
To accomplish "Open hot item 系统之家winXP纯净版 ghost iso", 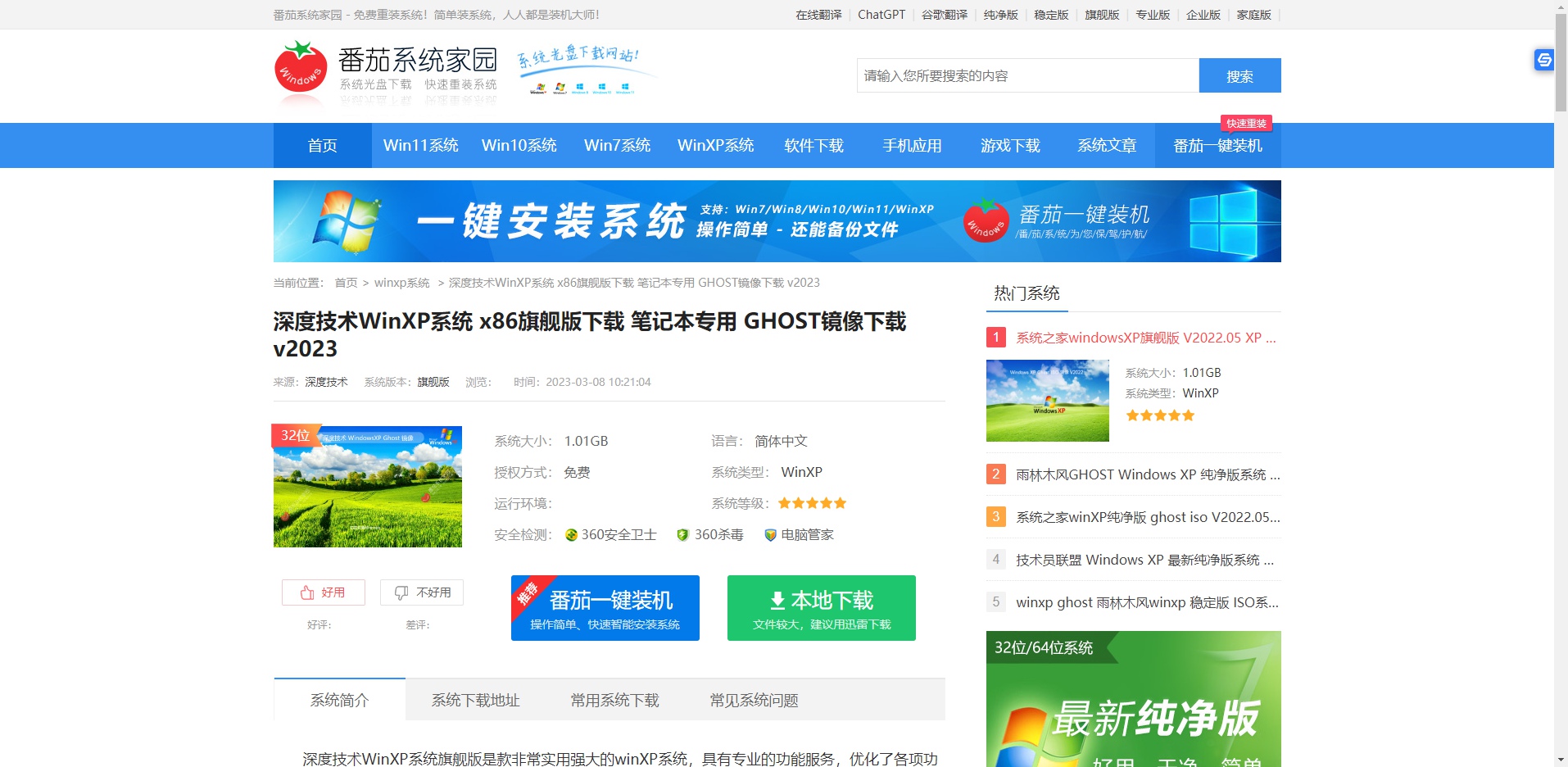I will point(1148,517).
